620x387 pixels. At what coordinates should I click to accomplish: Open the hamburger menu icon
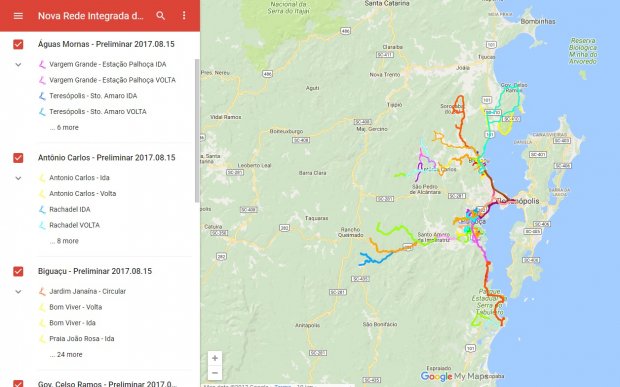tap(18, 16)
